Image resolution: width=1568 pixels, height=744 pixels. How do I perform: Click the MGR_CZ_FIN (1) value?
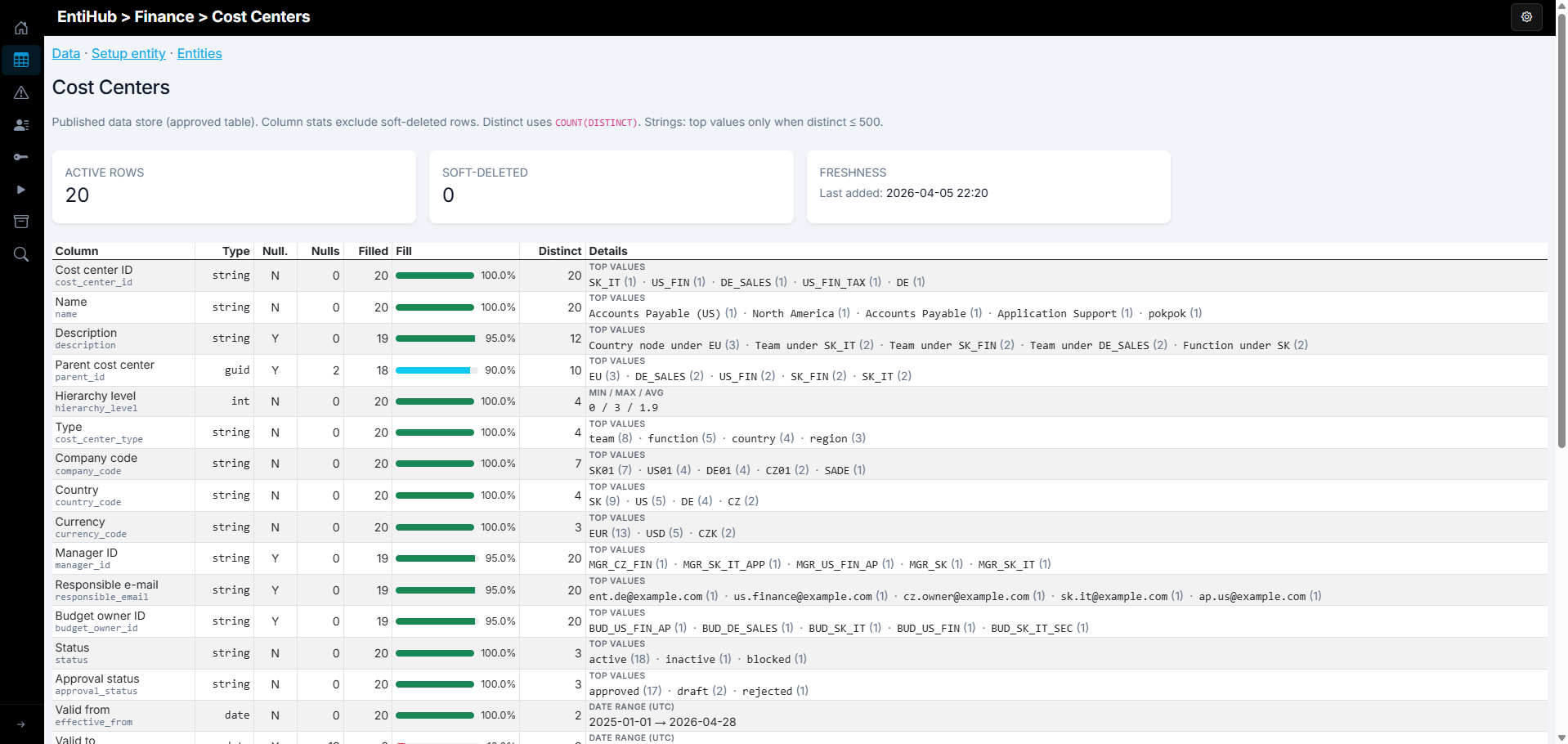[x=628, y=564]
